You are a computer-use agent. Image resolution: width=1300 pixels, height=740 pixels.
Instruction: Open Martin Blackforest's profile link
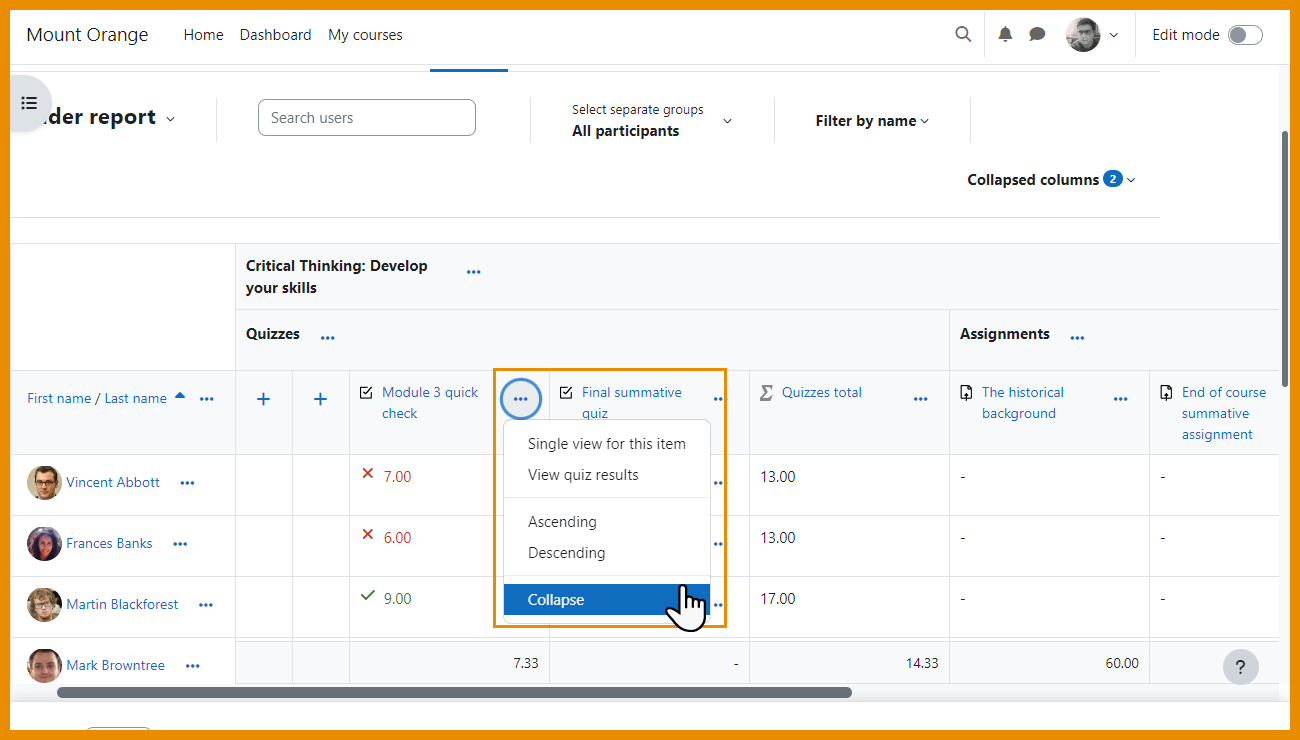122,605
